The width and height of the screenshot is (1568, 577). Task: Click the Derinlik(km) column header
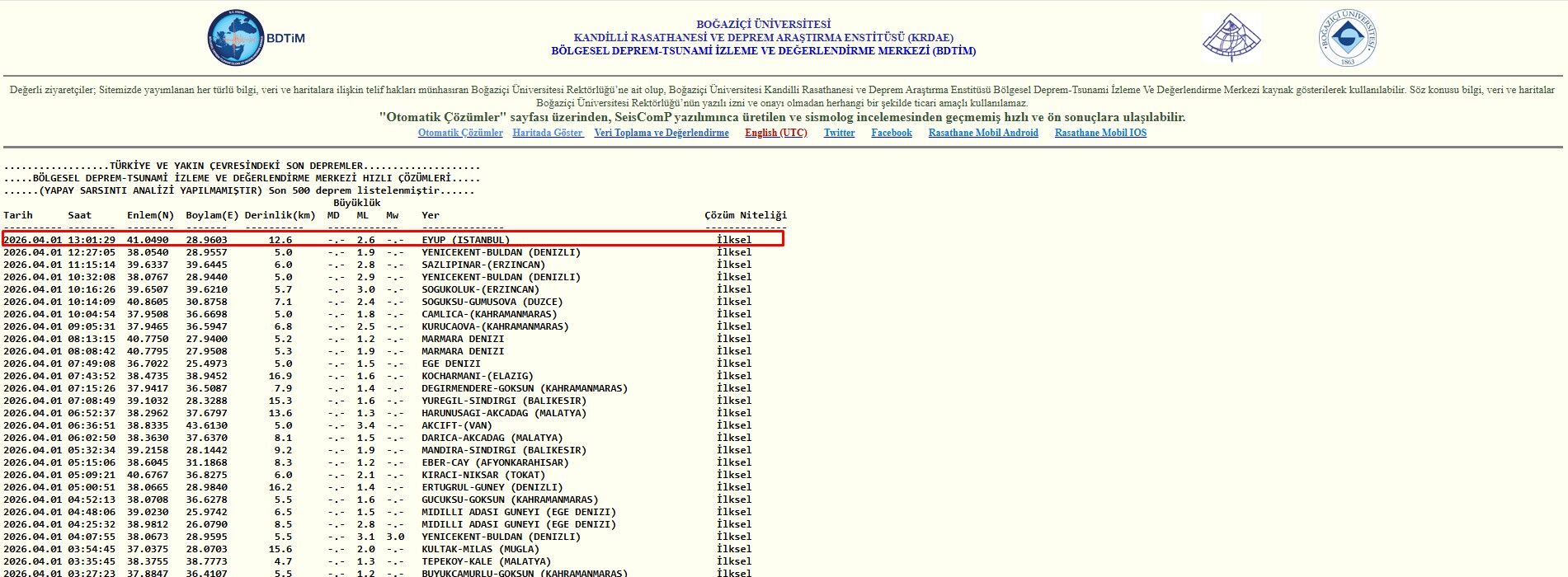(280, 215)
